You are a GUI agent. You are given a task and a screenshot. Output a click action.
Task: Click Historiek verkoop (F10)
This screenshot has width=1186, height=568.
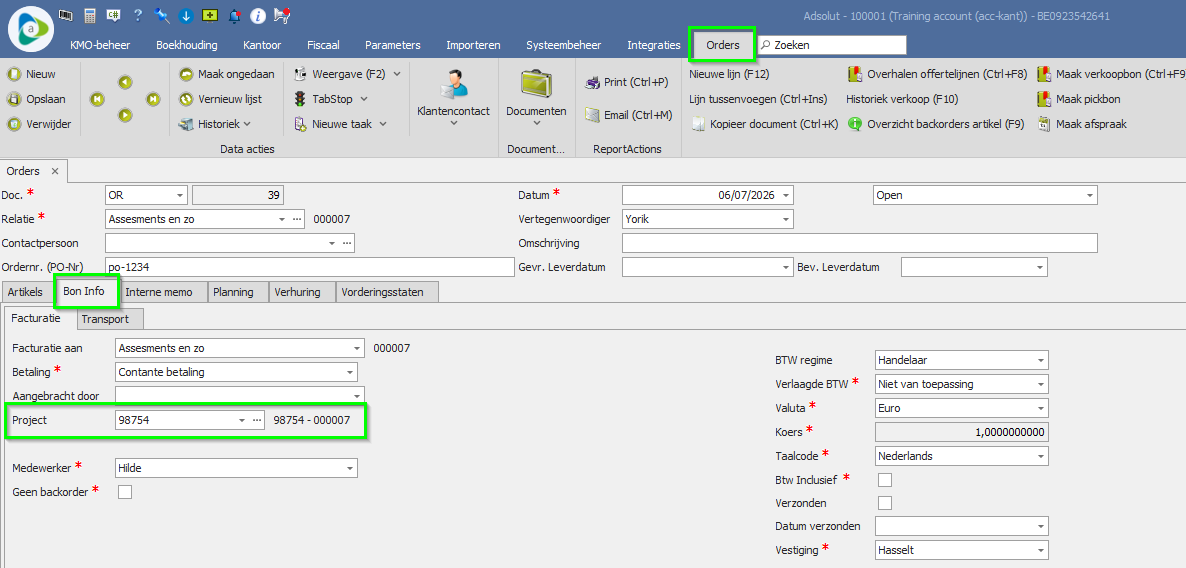tap(902, 99)
